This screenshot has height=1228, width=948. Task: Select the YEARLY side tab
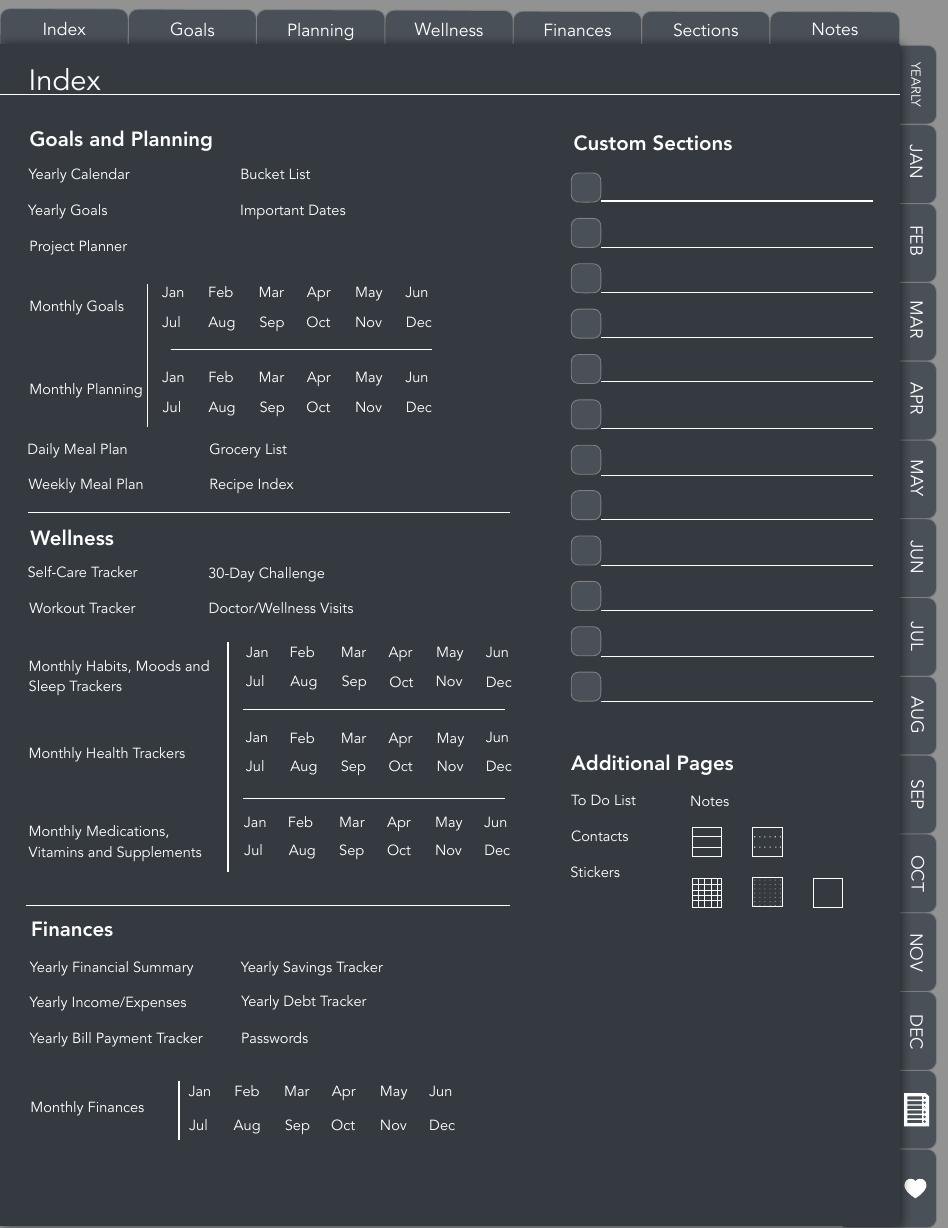[x=916, y=84]
